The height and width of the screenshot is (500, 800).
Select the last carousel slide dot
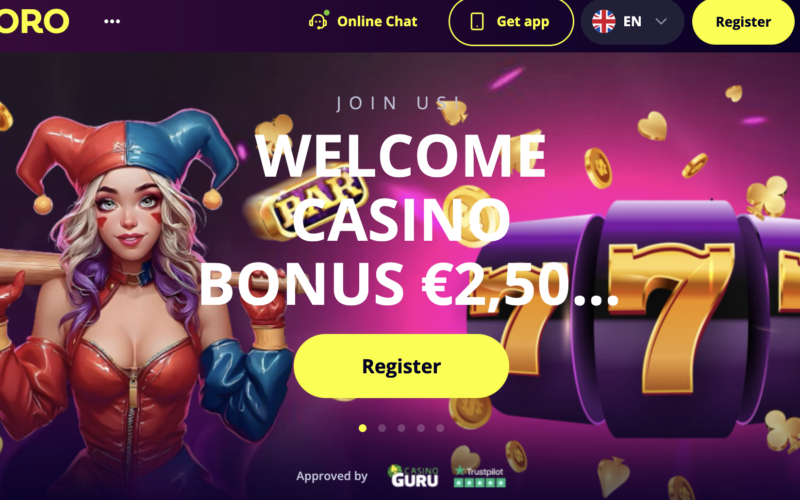click(x=440, y=428)
